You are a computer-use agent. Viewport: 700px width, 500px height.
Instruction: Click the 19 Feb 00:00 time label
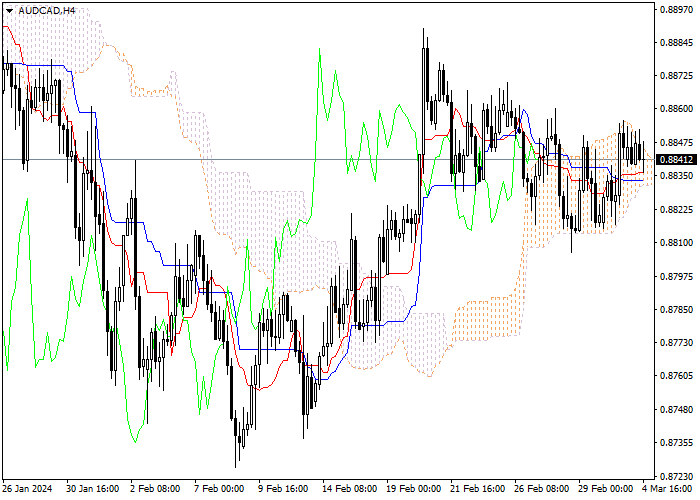click(413, 489)
